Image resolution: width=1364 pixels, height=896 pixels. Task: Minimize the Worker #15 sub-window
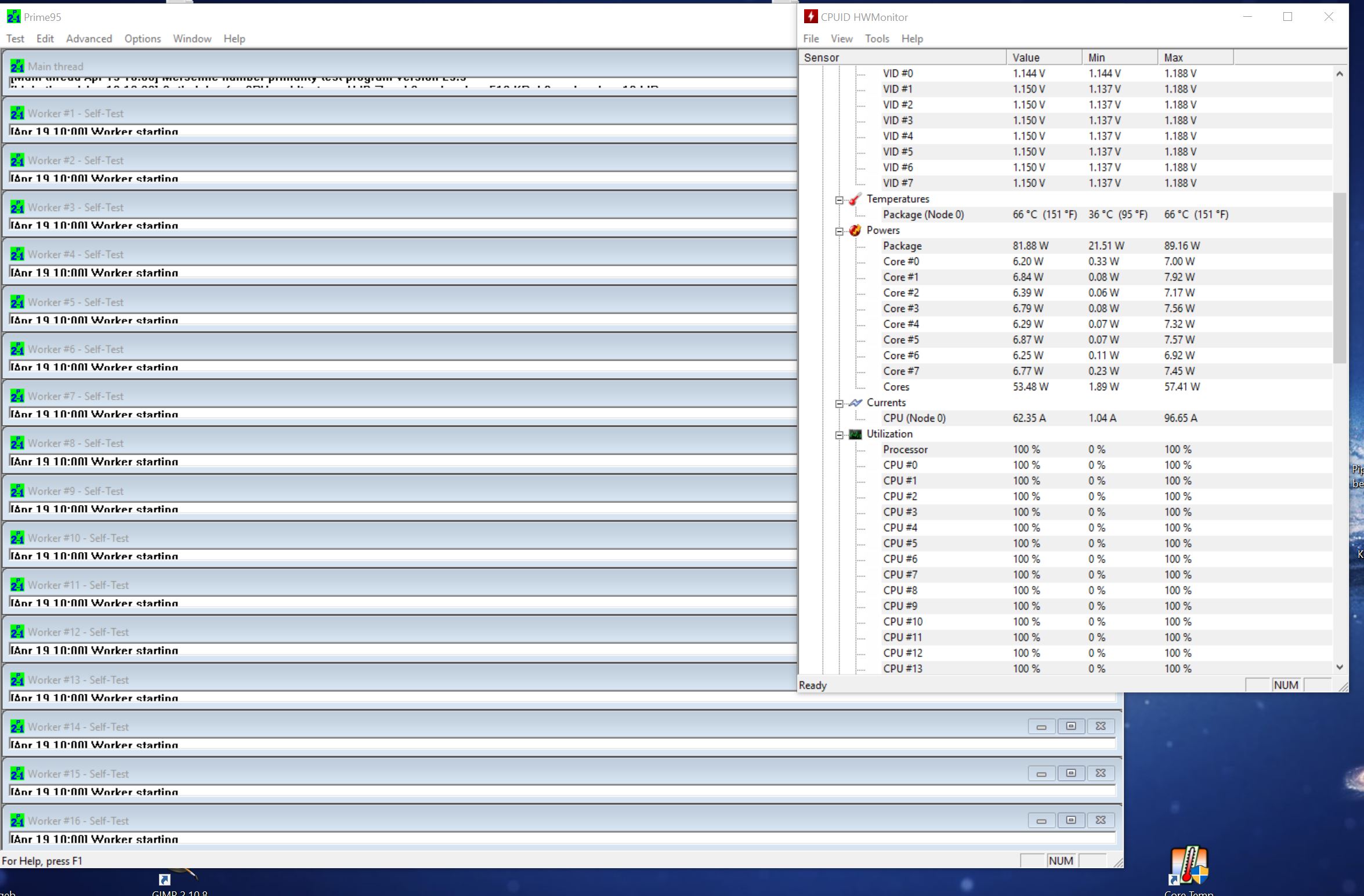tap(1041, 774)
